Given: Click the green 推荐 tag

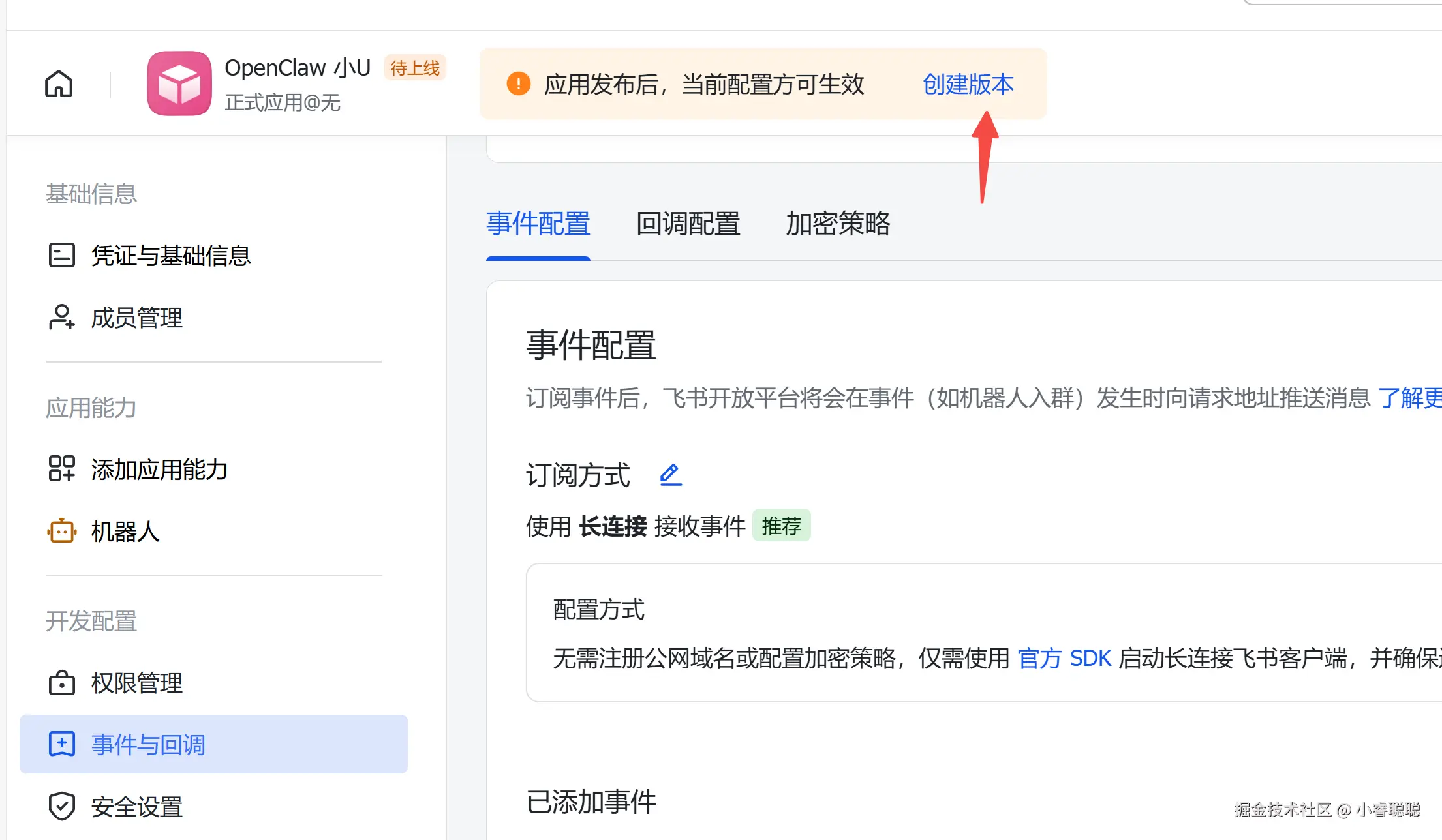Looking at the screenshot, I should point(781,526).
